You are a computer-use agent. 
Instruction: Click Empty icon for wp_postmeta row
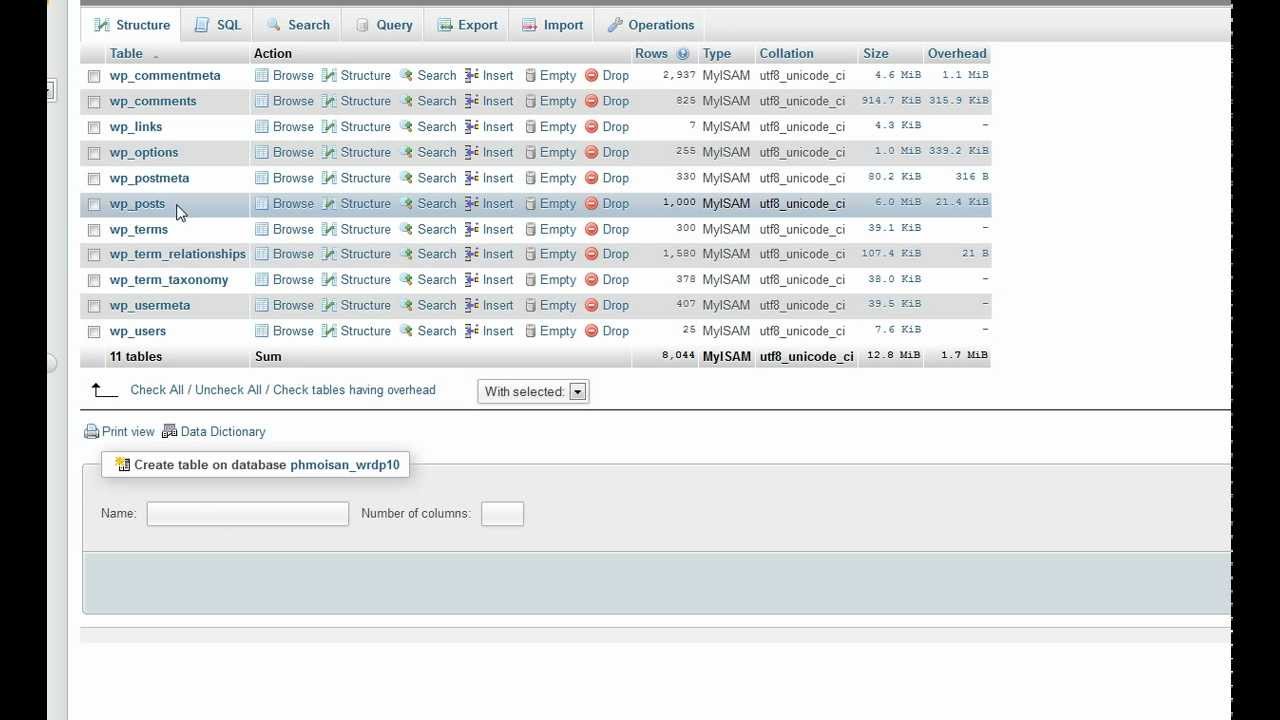(x=531, y=178)
